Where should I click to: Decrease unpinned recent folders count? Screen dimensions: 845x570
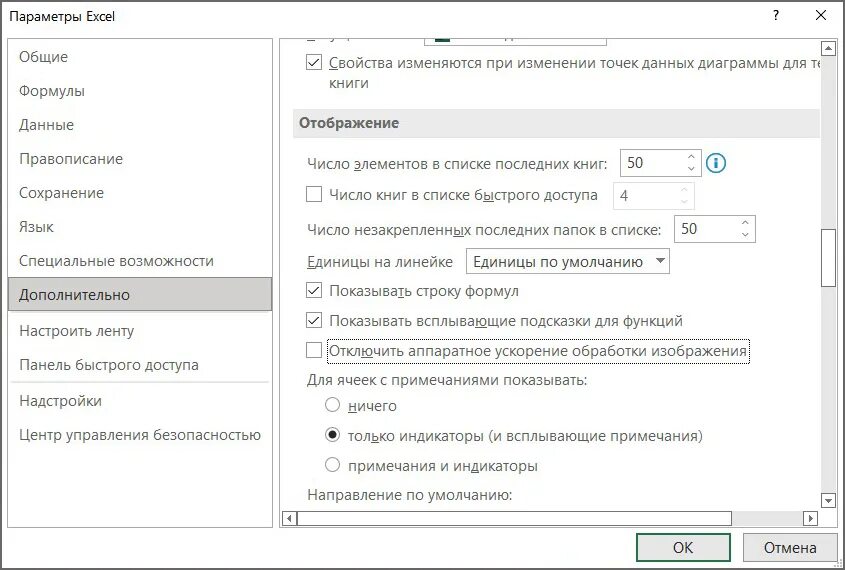click(745, 235)
